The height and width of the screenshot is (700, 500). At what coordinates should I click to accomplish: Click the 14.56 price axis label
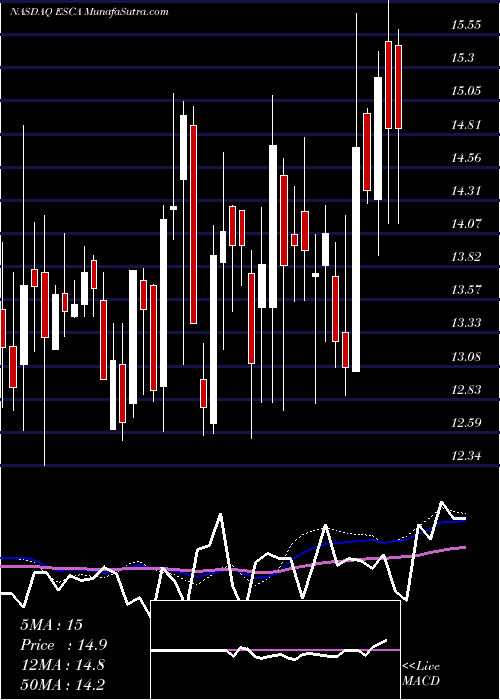click(x=466, y=158)
